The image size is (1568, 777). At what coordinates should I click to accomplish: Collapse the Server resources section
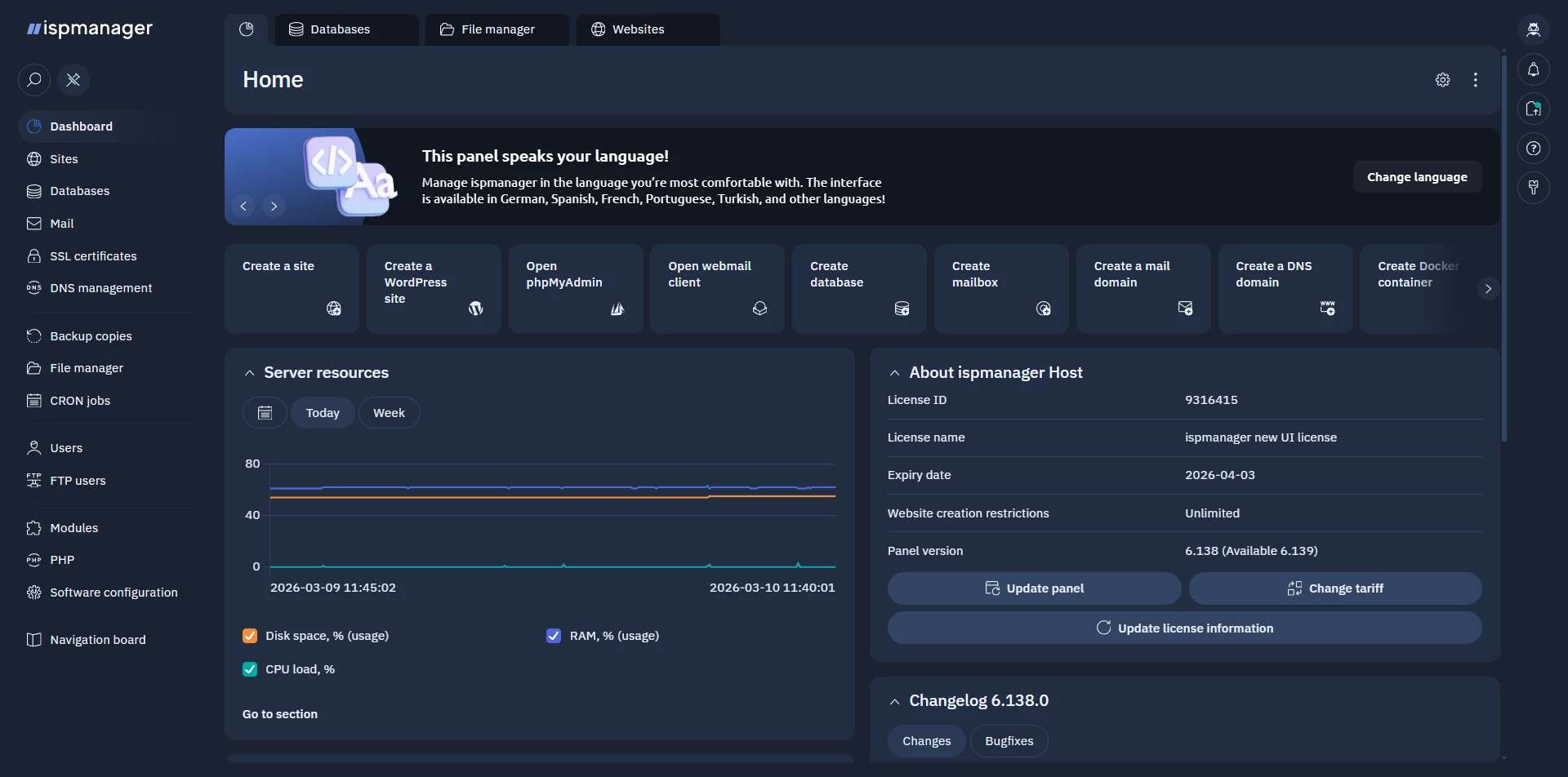tap(250, 373)
